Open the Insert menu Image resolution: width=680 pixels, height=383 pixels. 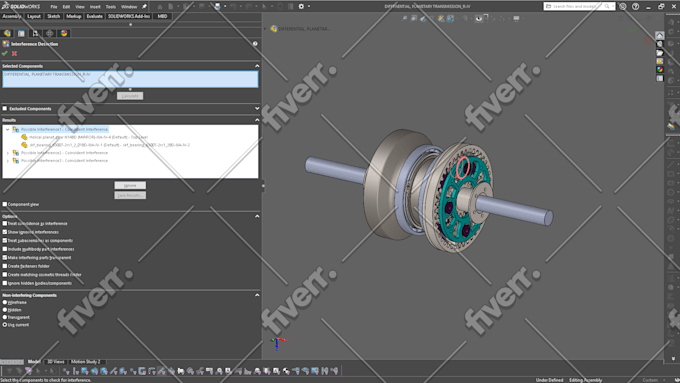[95, 7]
